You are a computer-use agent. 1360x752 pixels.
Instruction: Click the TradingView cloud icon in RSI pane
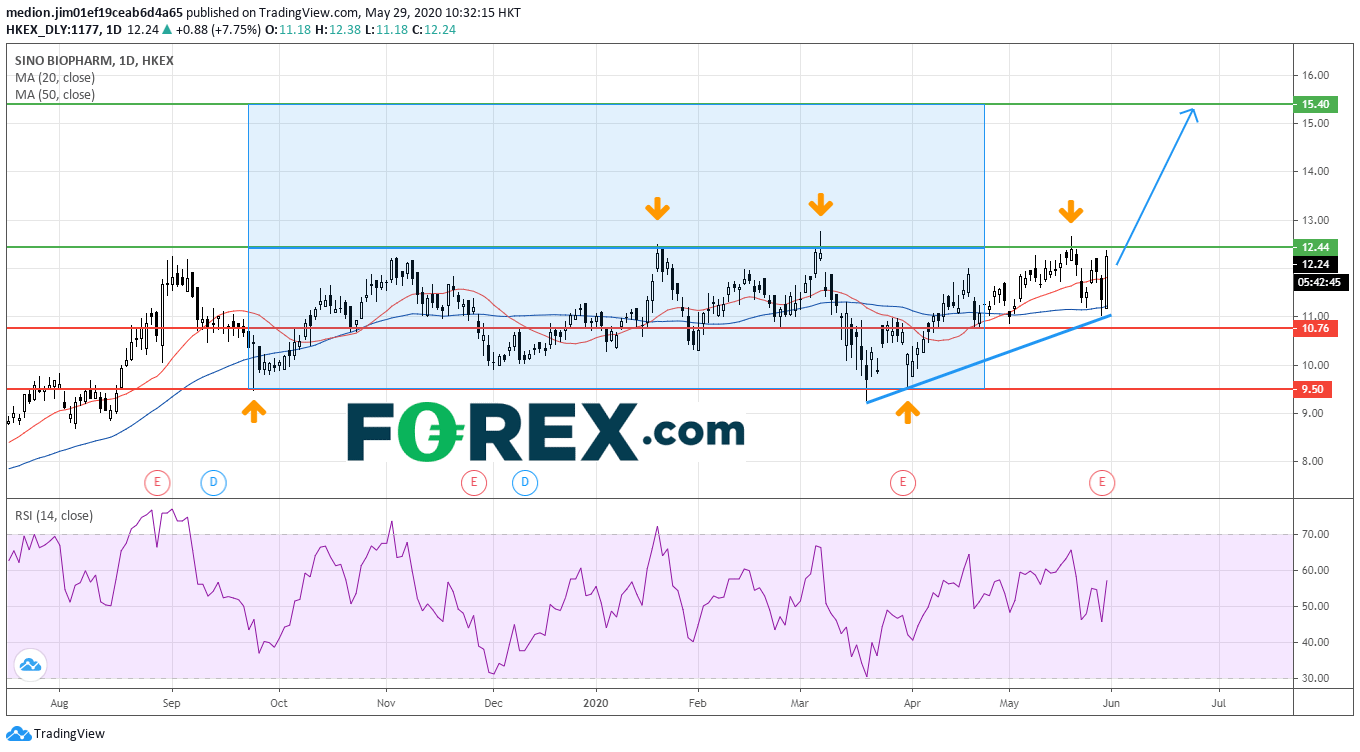[x=29, y=664]
